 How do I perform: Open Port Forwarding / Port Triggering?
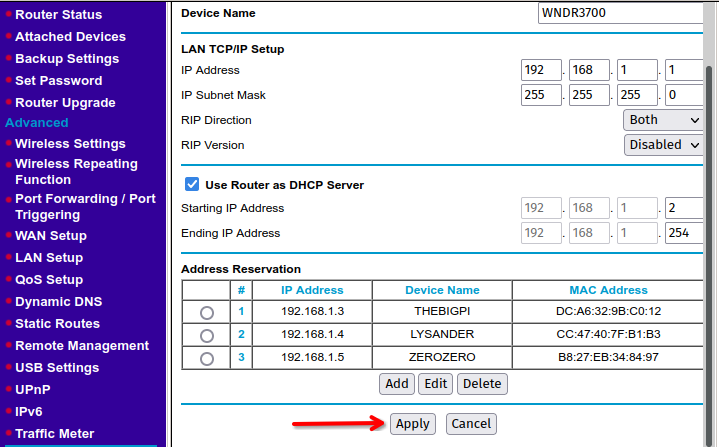click(x=85, y=207)
